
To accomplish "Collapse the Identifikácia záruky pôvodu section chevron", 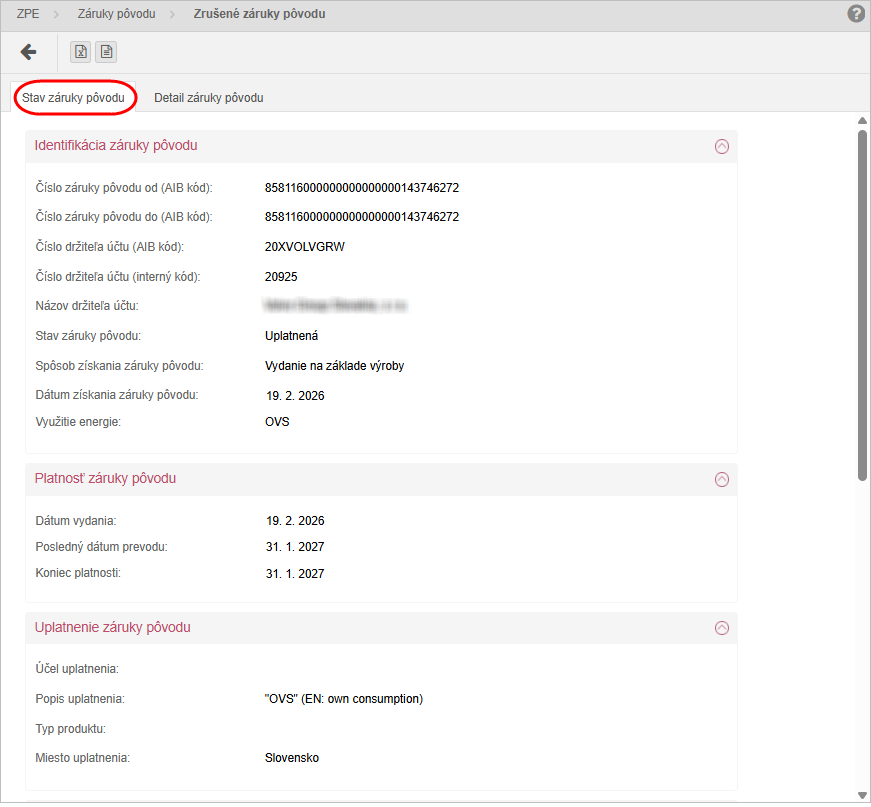I will tap(722, 146).
